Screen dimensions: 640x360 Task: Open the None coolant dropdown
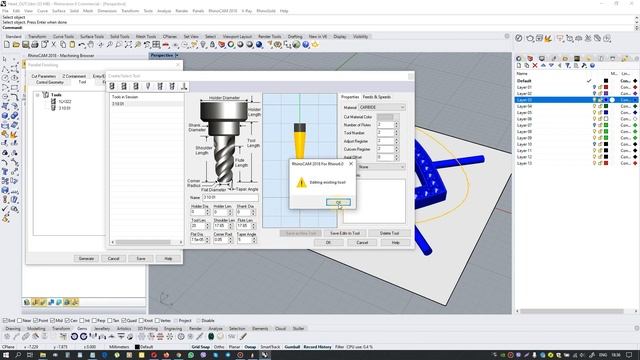(382, 167)
